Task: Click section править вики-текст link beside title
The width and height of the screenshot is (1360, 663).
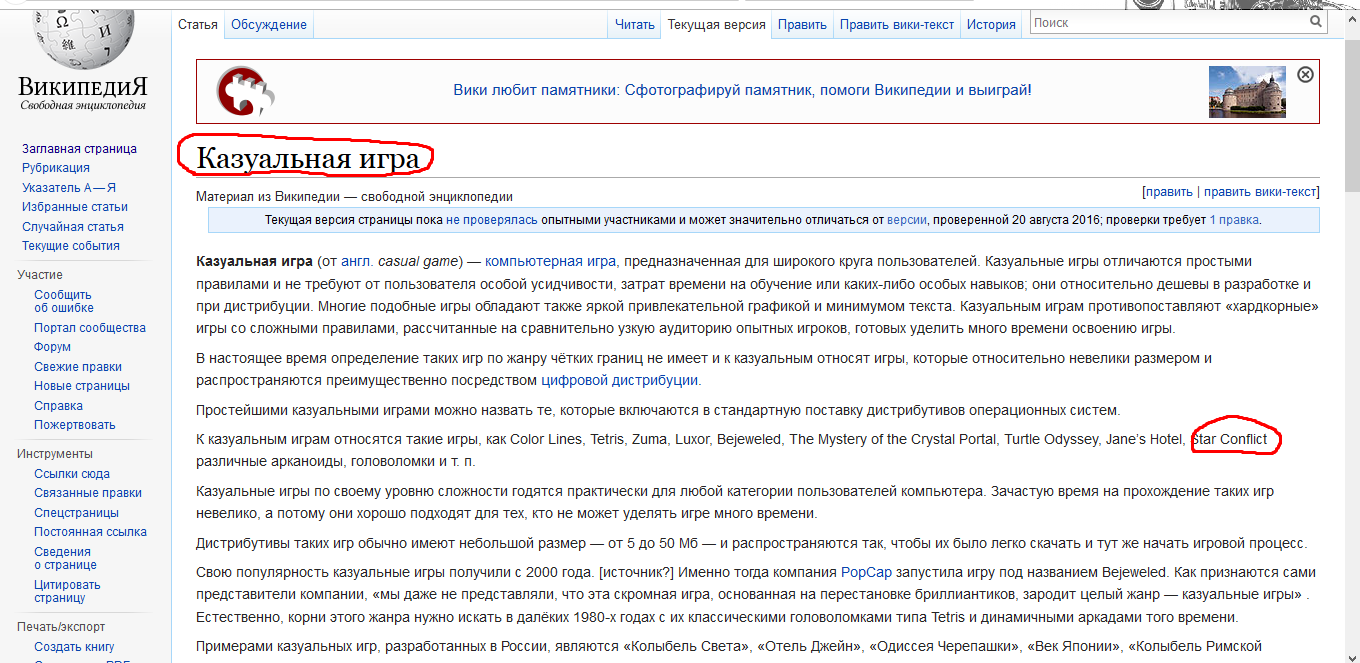Action: pyautogui.click(x=1260, y=192)
